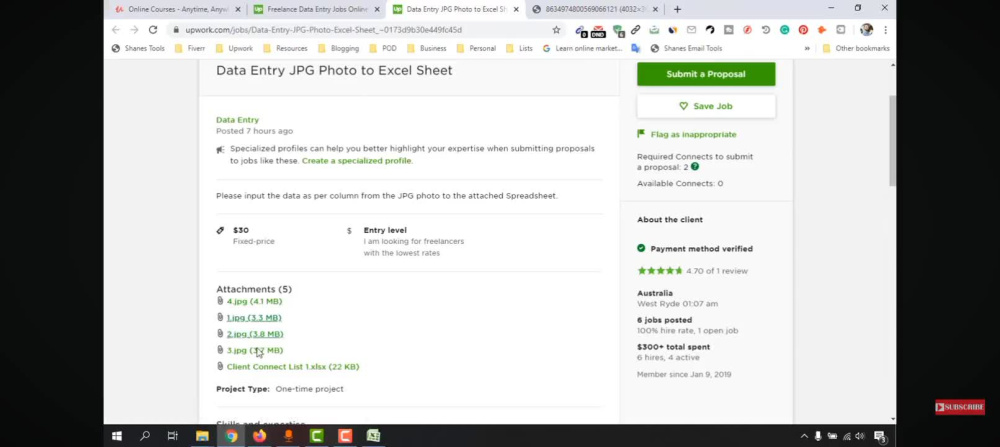Screen dimensions: 1000x447
Task: Click the envelope mail extension icon
Action: tap(691, 30)
